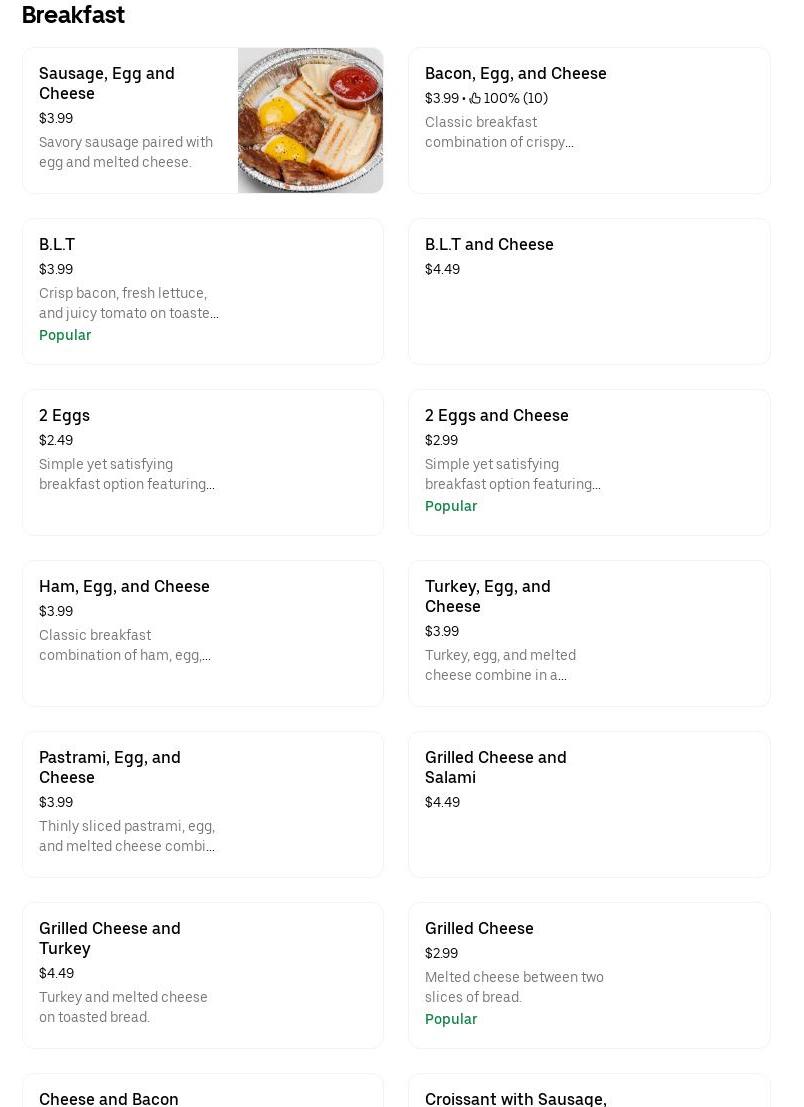Click the thumbs-up rating icon on Bacon, Egg, and Cheese
Screen dimensions: 804x1107
(x=475, y=98)
